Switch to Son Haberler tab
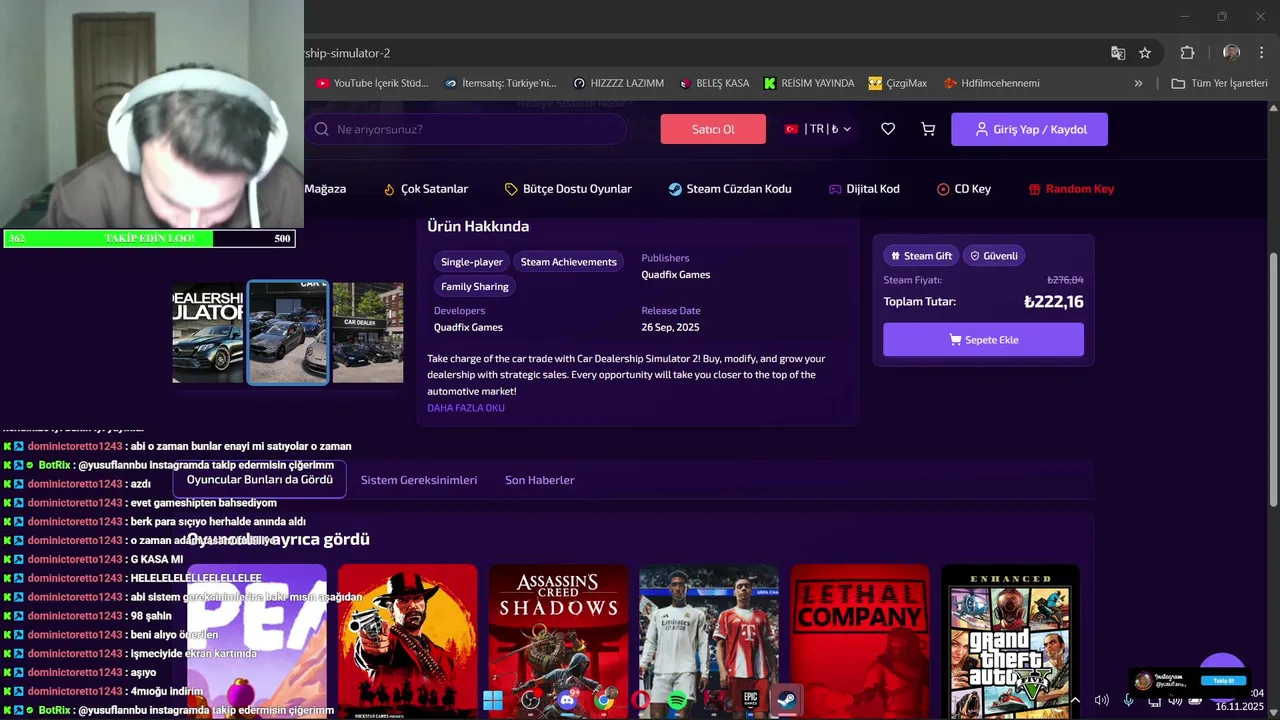 pyautogui.click(x=540, y=480)
